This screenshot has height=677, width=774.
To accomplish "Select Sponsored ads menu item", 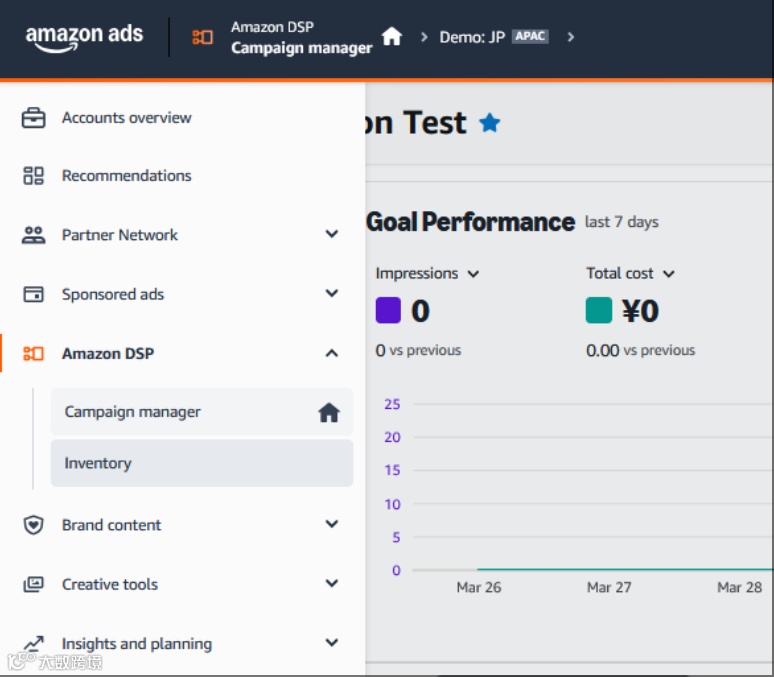I will (x=113, y=294).
